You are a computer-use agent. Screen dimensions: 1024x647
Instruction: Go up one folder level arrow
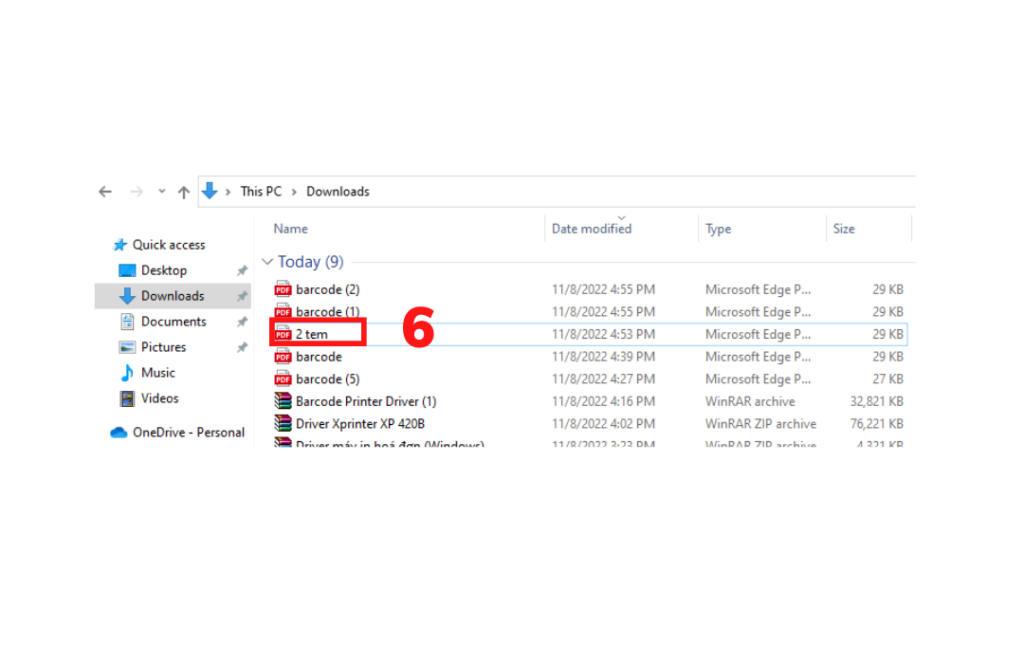(x=184, y=192)
